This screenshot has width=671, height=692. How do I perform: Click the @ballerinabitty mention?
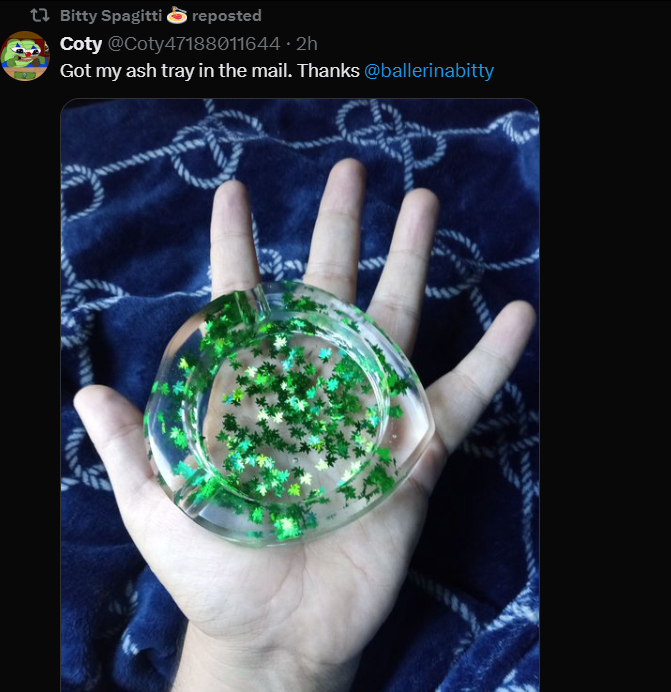[x=429, y=71]
